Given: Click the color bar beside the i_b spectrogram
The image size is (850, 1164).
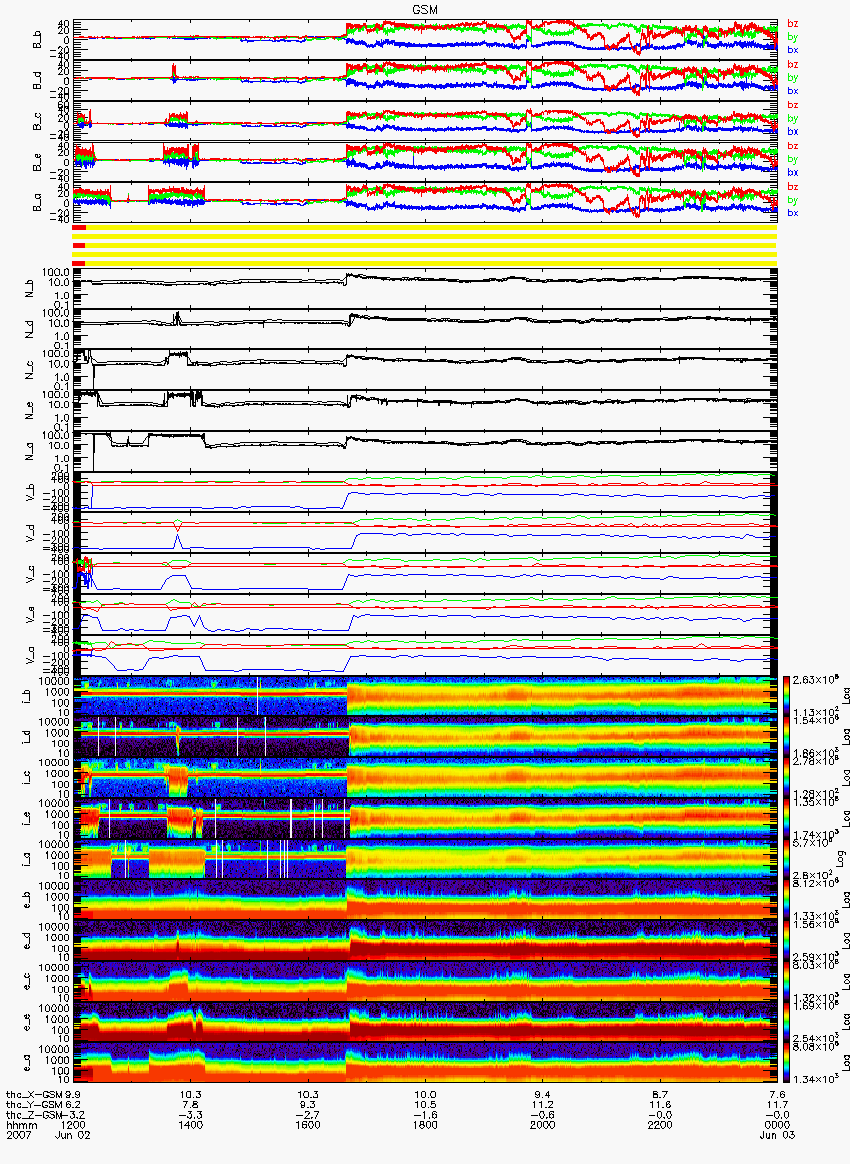Looking at the screenshot, I should tap(786, 696).
